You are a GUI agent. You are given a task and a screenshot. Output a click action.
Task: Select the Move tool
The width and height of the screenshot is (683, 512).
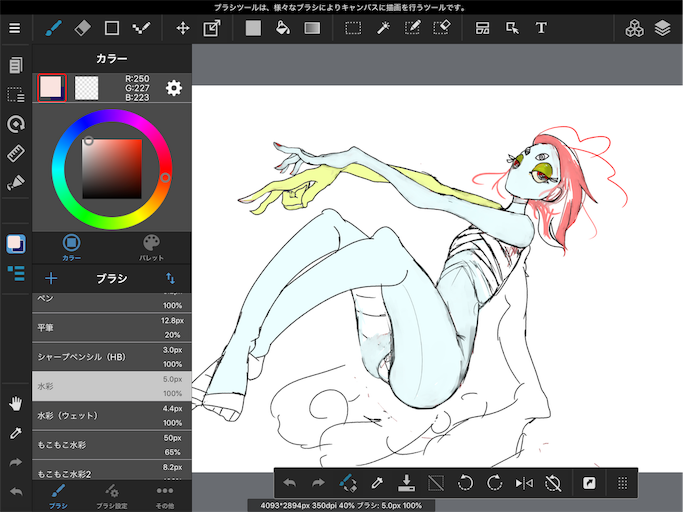[183, 28]
